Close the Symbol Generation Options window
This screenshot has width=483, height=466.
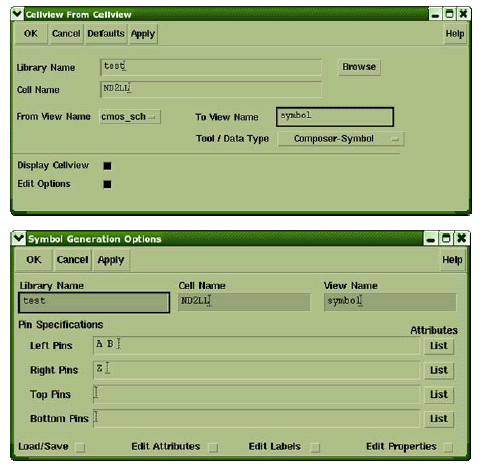tap(461, 238)
